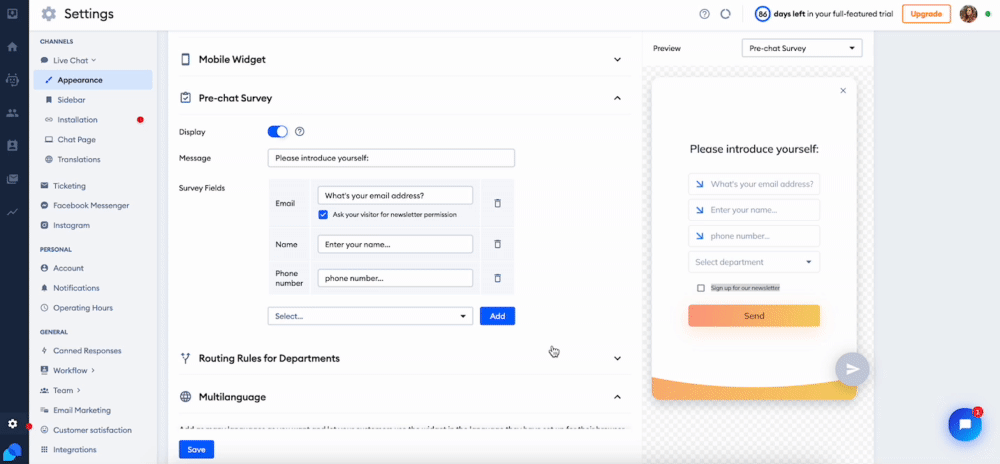Open the user profile avatar
The width and height of the screenshot is (1000, 464).
pyautogui.click(x=968, y=14)
